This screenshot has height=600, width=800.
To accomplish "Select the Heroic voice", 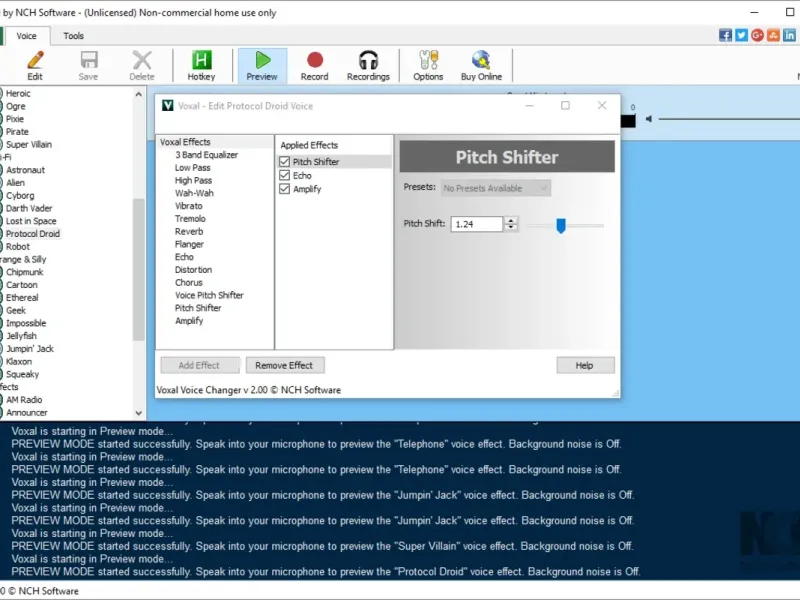I will point(18,93).
